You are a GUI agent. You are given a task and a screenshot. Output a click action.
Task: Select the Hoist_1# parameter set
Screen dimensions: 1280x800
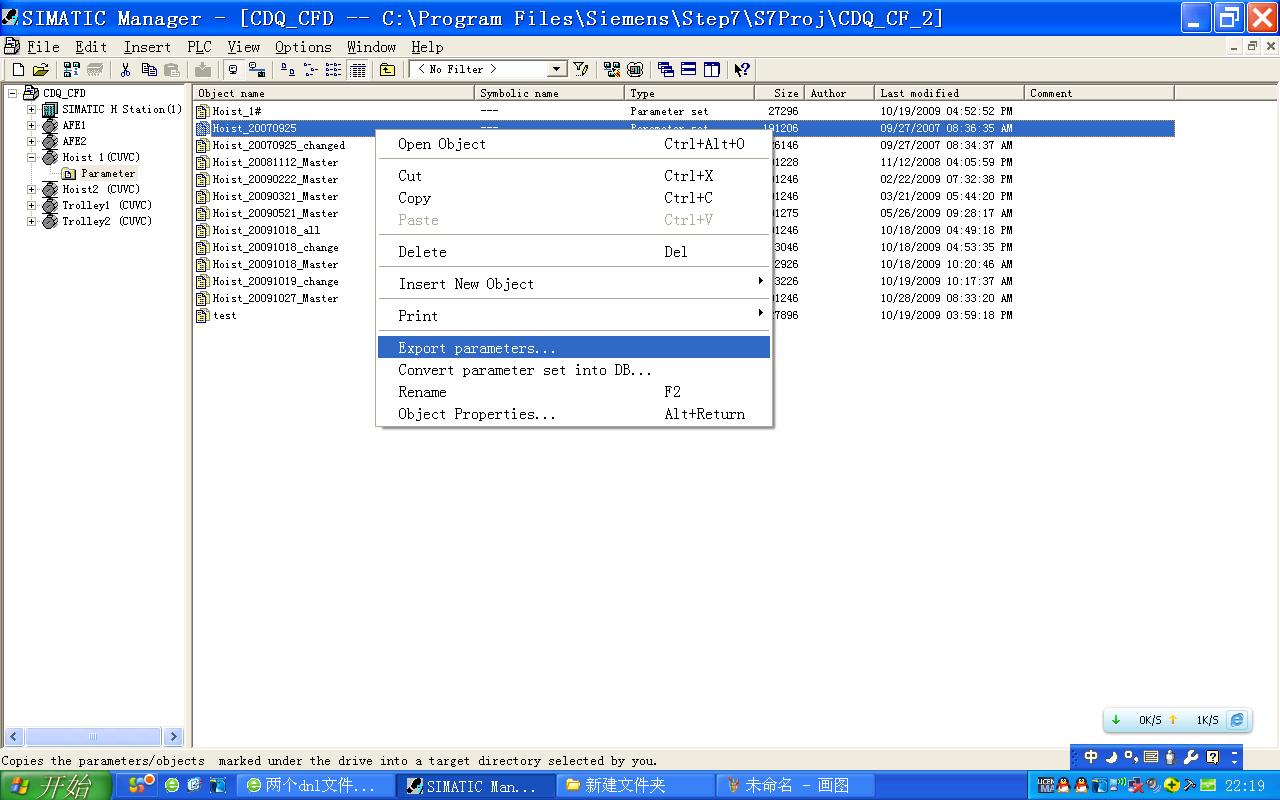click(237, 111)
